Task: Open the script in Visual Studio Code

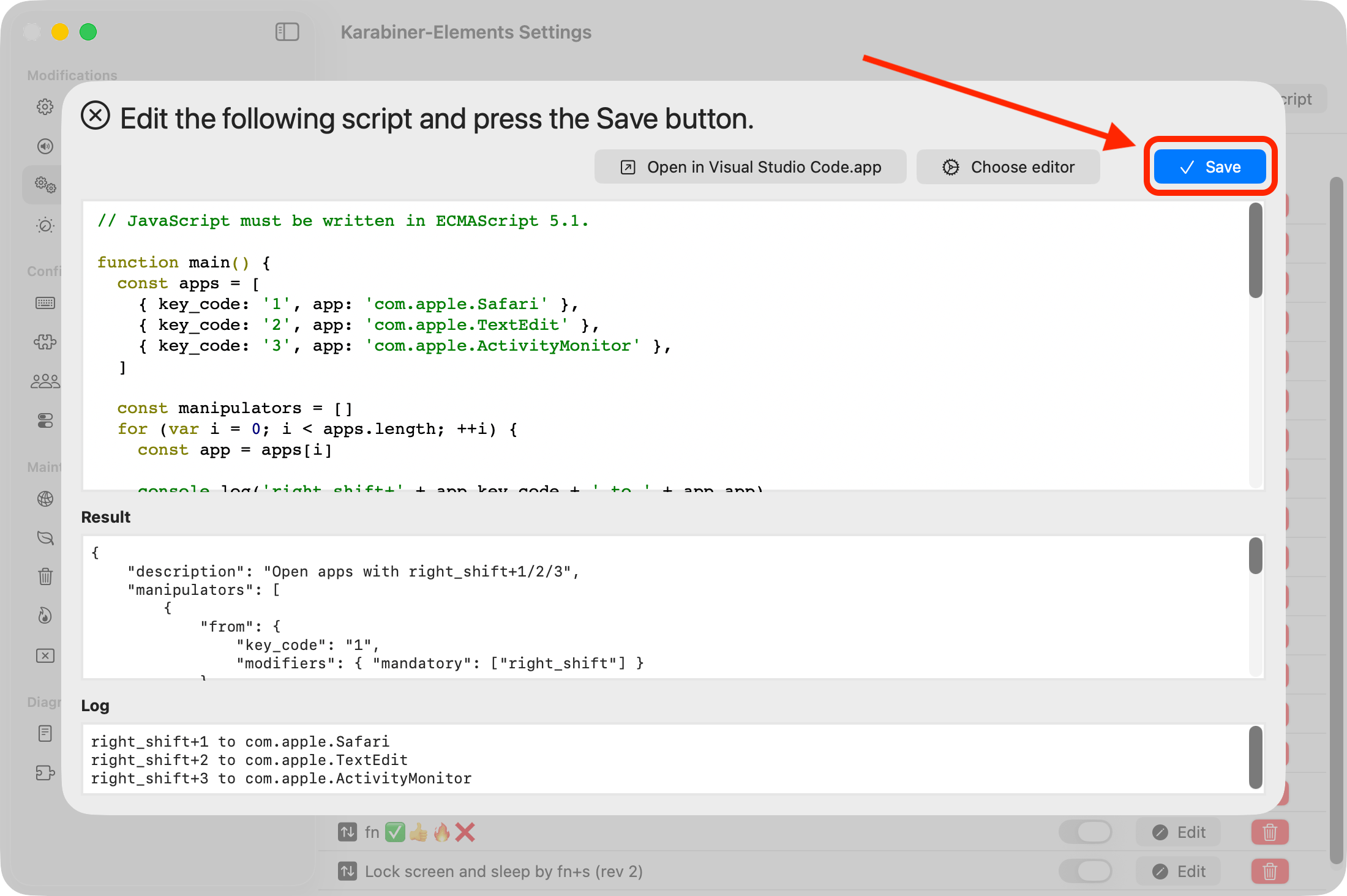Action: coord(750,166)
